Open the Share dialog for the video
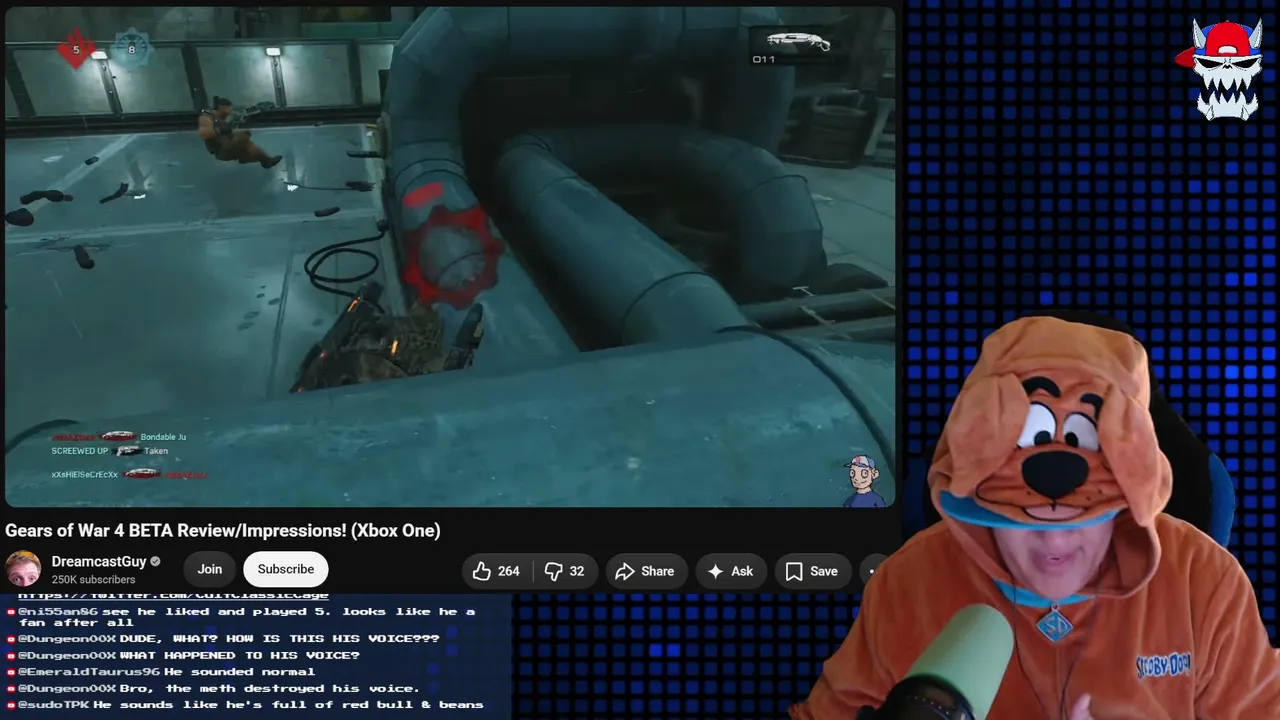This screenshot has width=1280, height=720. tap(645, 571)
